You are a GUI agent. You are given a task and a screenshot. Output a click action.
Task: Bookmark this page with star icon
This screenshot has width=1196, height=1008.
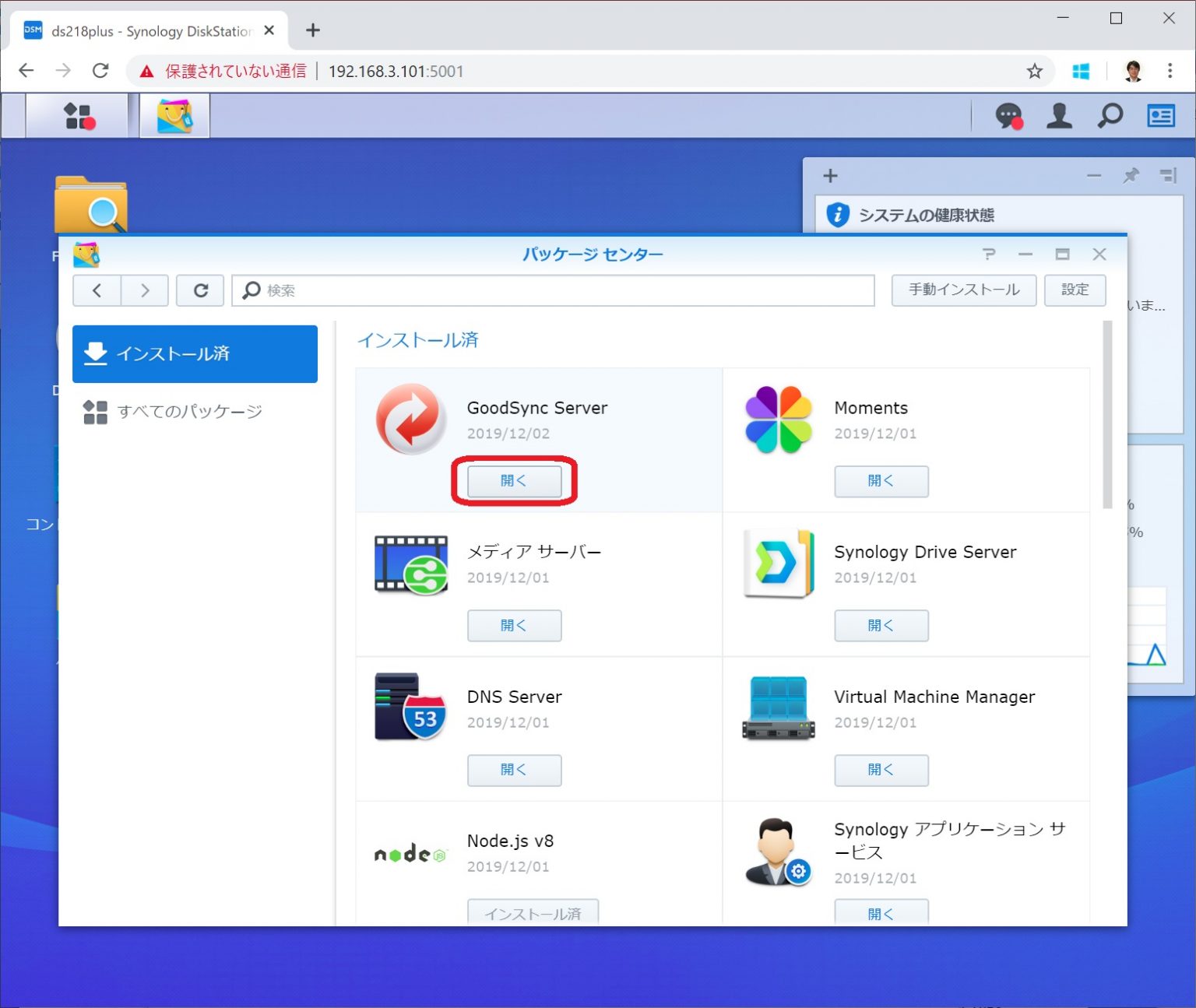coord(1034,72)
